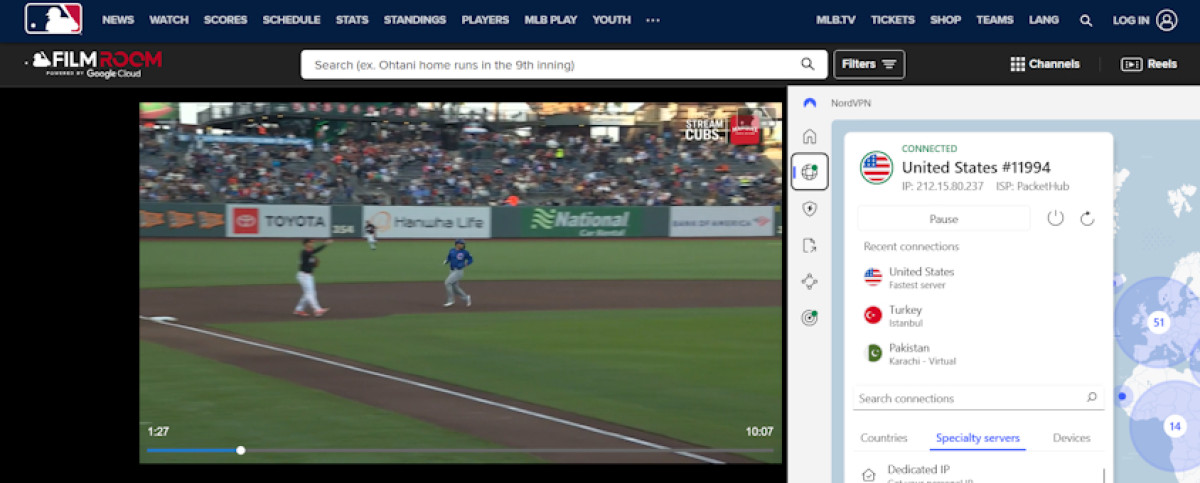Go to STANDINGS page
Screen dimensions: 1200x483
coord(415,20)
